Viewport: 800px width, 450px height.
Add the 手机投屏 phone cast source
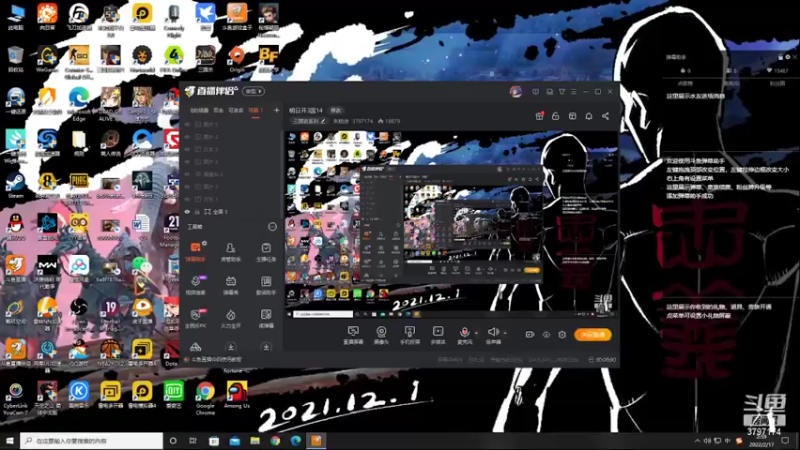click(410, 335)
